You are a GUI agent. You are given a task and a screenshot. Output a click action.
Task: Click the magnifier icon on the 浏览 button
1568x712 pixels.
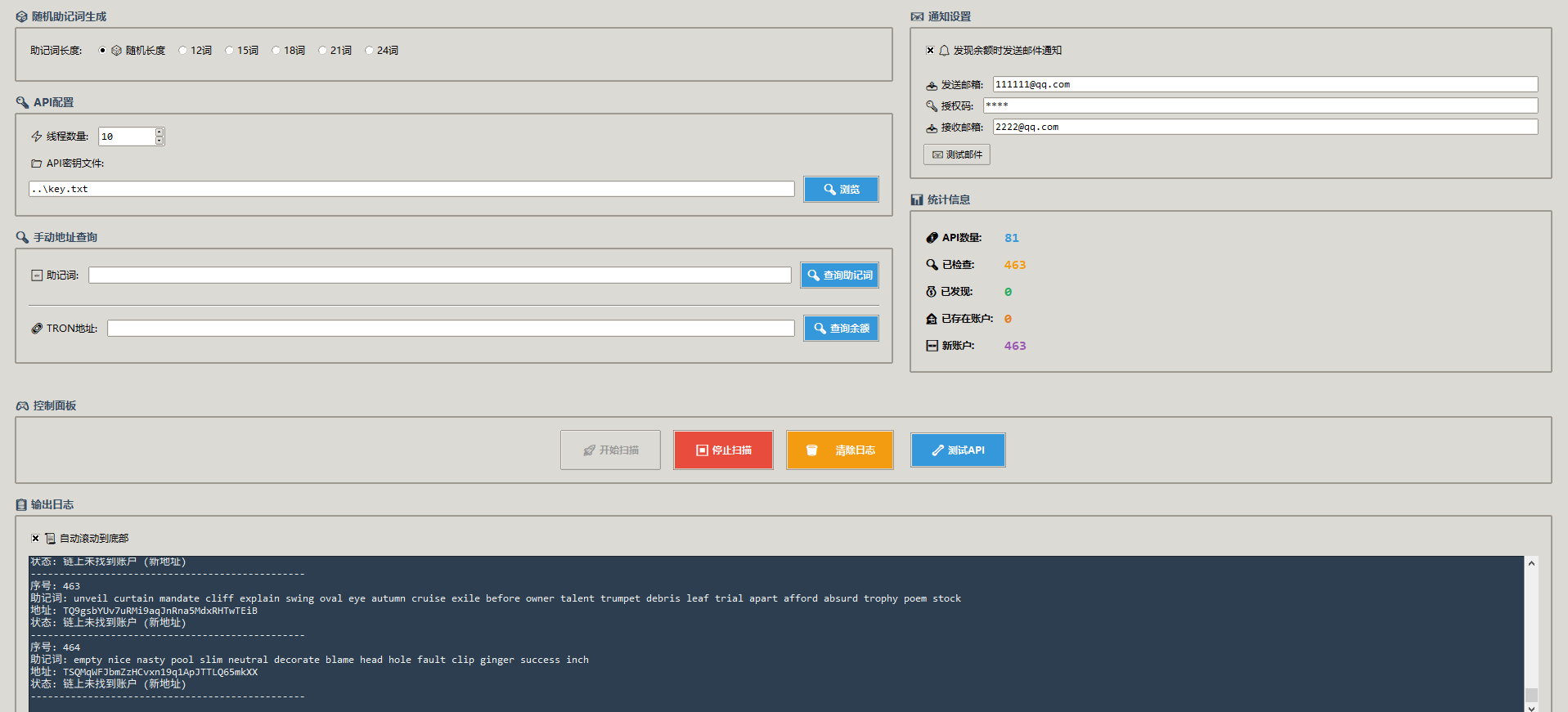click(x=829, y=190)
